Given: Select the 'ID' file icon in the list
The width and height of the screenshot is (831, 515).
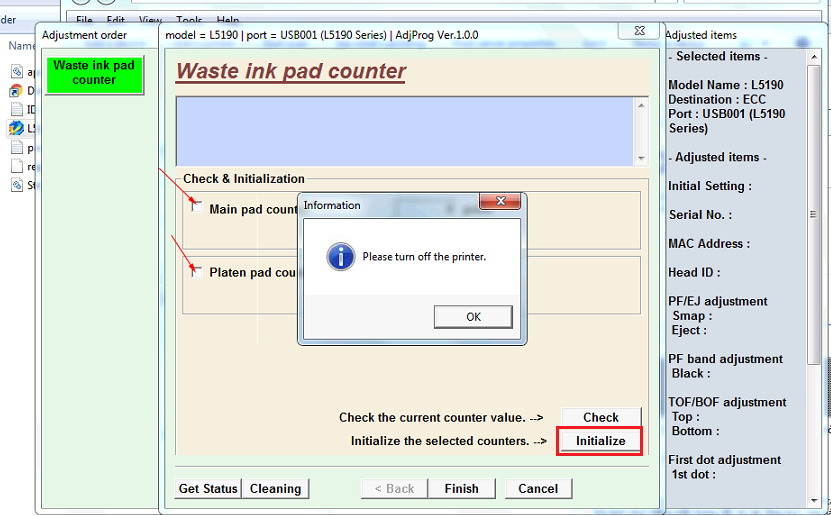Looking at the screenshot, I should (17, 109).
